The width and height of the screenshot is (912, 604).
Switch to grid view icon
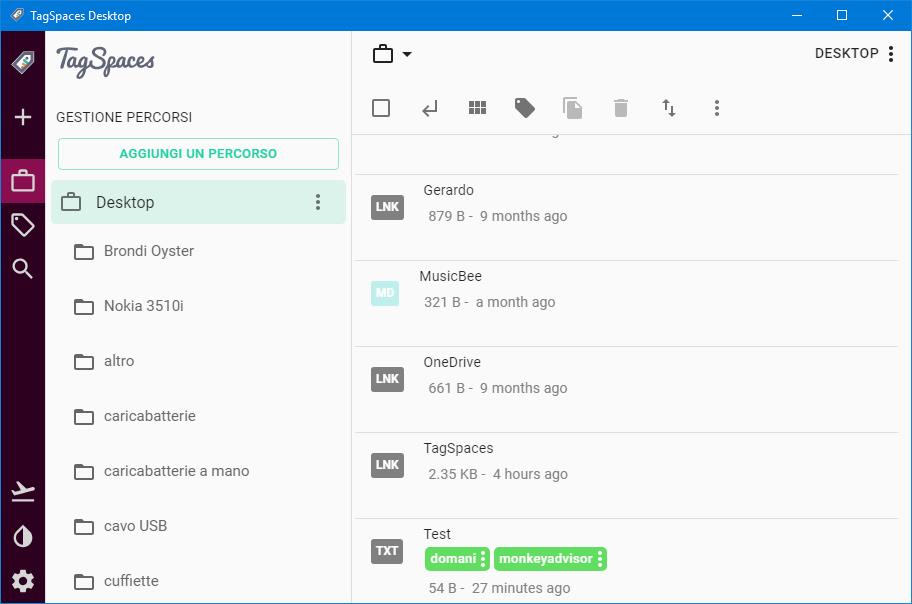click(478, 108)
